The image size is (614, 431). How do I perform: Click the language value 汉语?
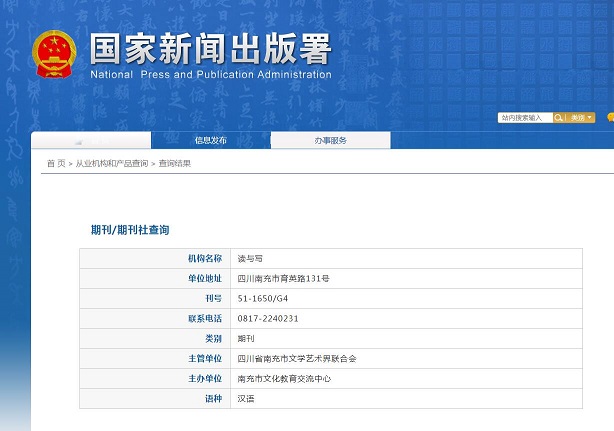coord(246,399)
